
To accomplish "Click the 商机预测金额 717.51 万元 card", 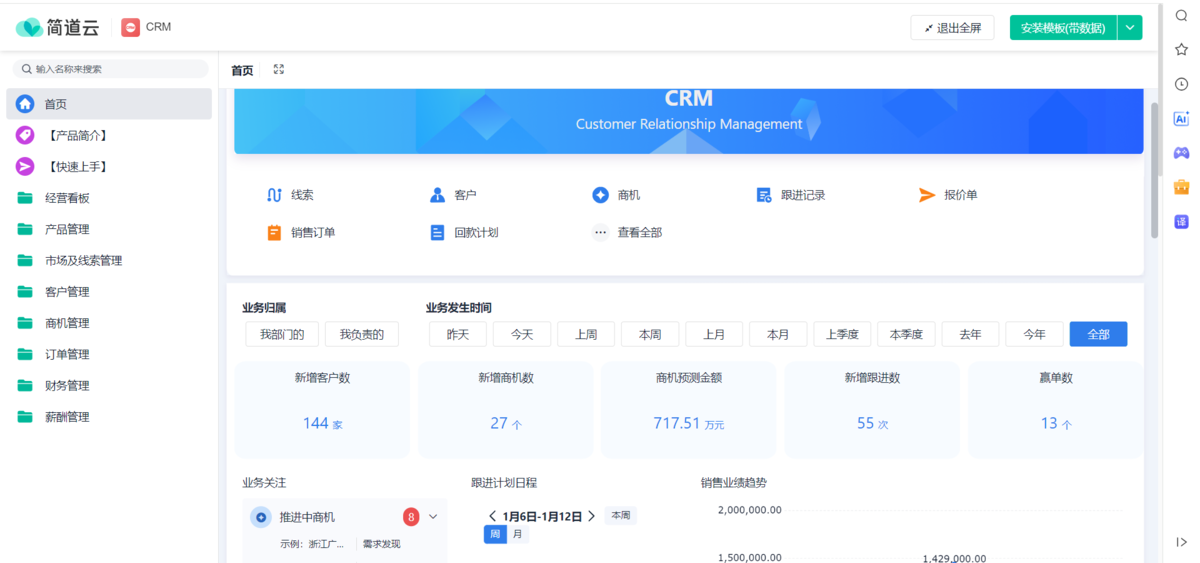I will [x=689, y=410].
